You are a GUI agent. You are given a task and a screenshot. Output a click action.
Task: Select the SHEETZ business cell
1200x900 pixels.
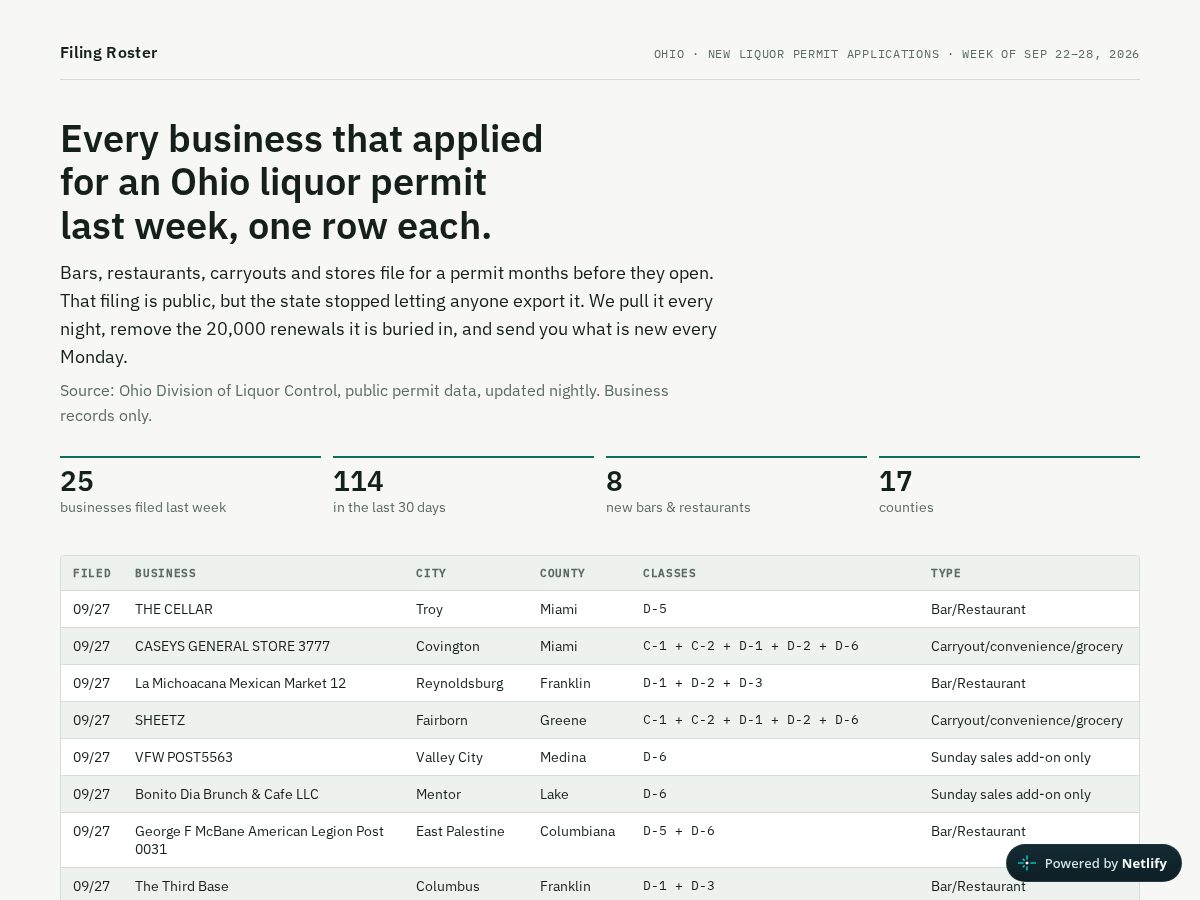(x=160, y=720)
